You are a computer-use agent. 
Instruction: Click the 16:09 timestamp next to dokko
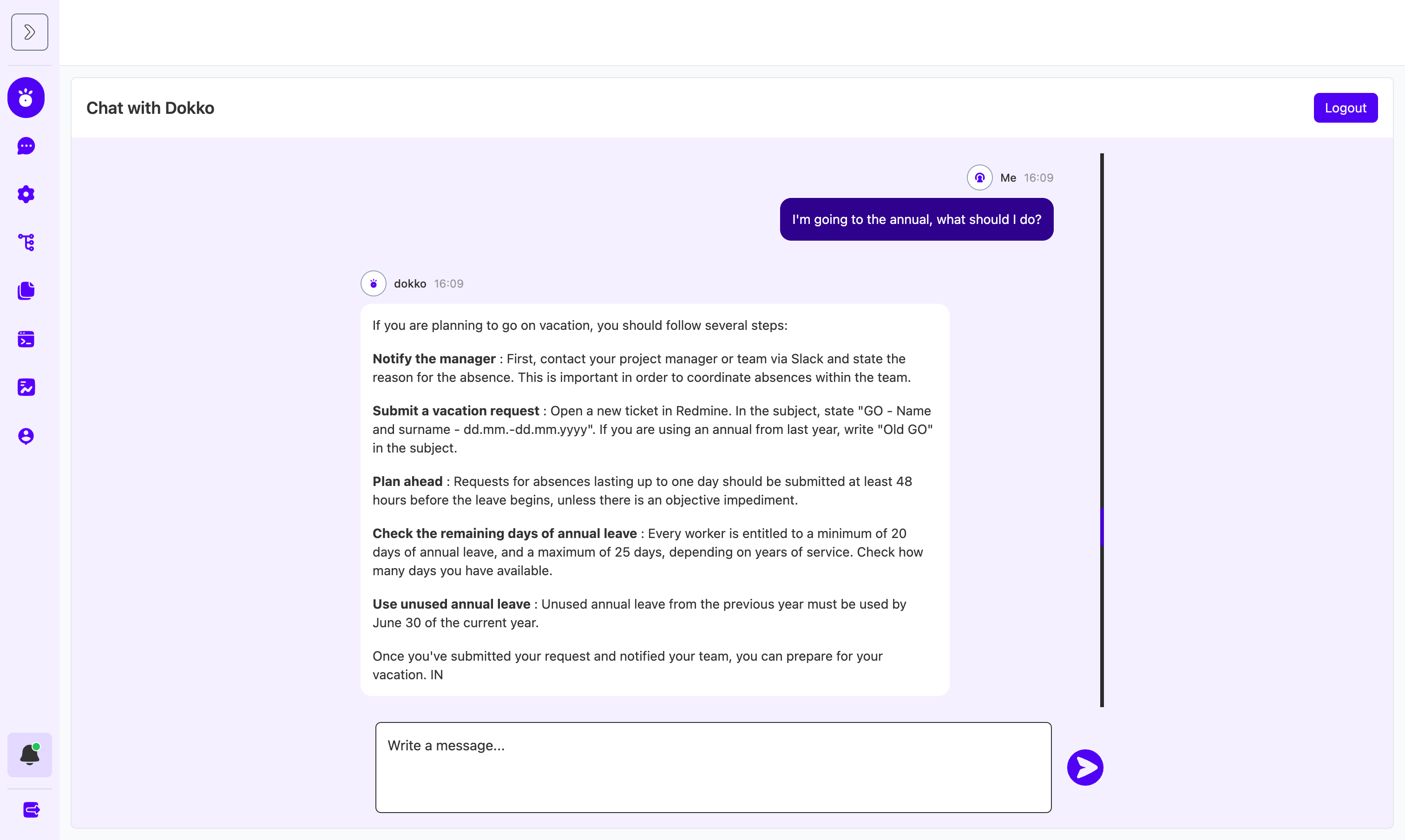(448, 283)
